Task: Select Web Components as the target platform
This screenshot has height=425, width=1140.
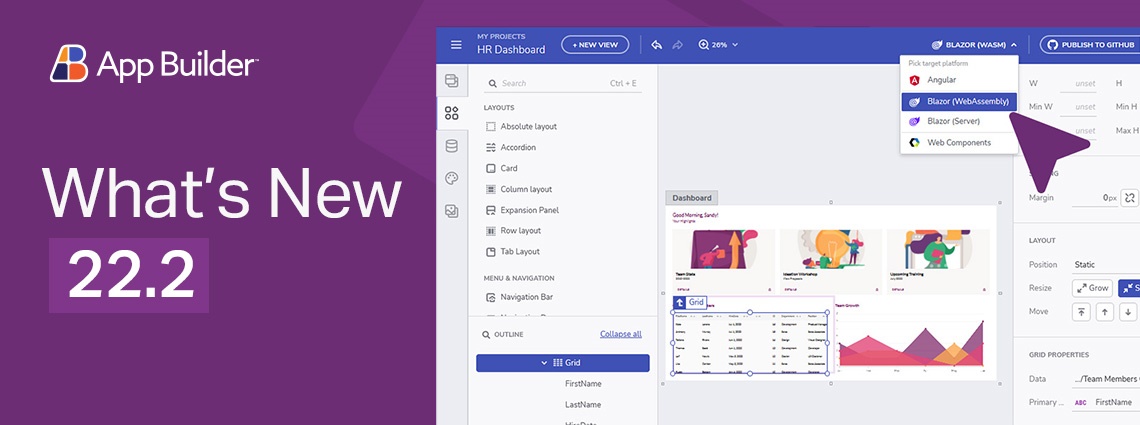Action: click(958, 143)
